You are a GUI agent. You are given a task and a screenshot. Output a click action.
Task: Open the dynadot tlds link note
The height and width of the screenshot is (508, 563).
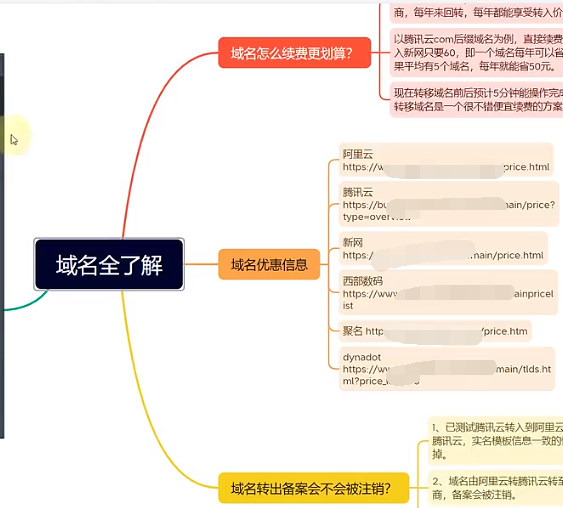(447, 369)
